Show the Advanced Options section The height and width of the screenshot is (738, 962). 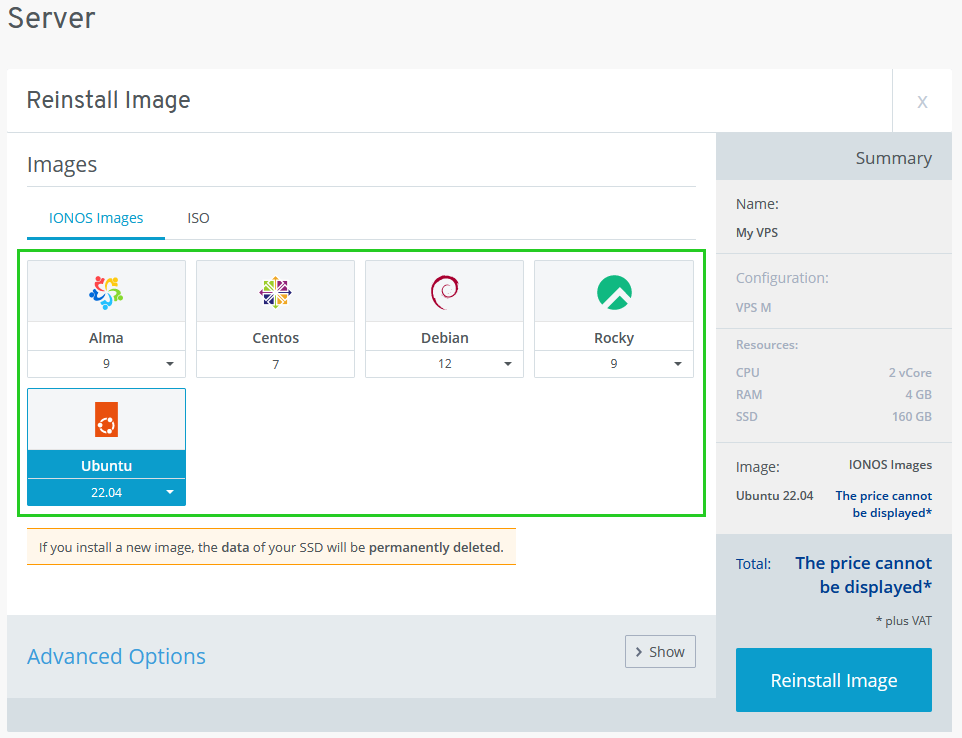(x=660, y=652)
